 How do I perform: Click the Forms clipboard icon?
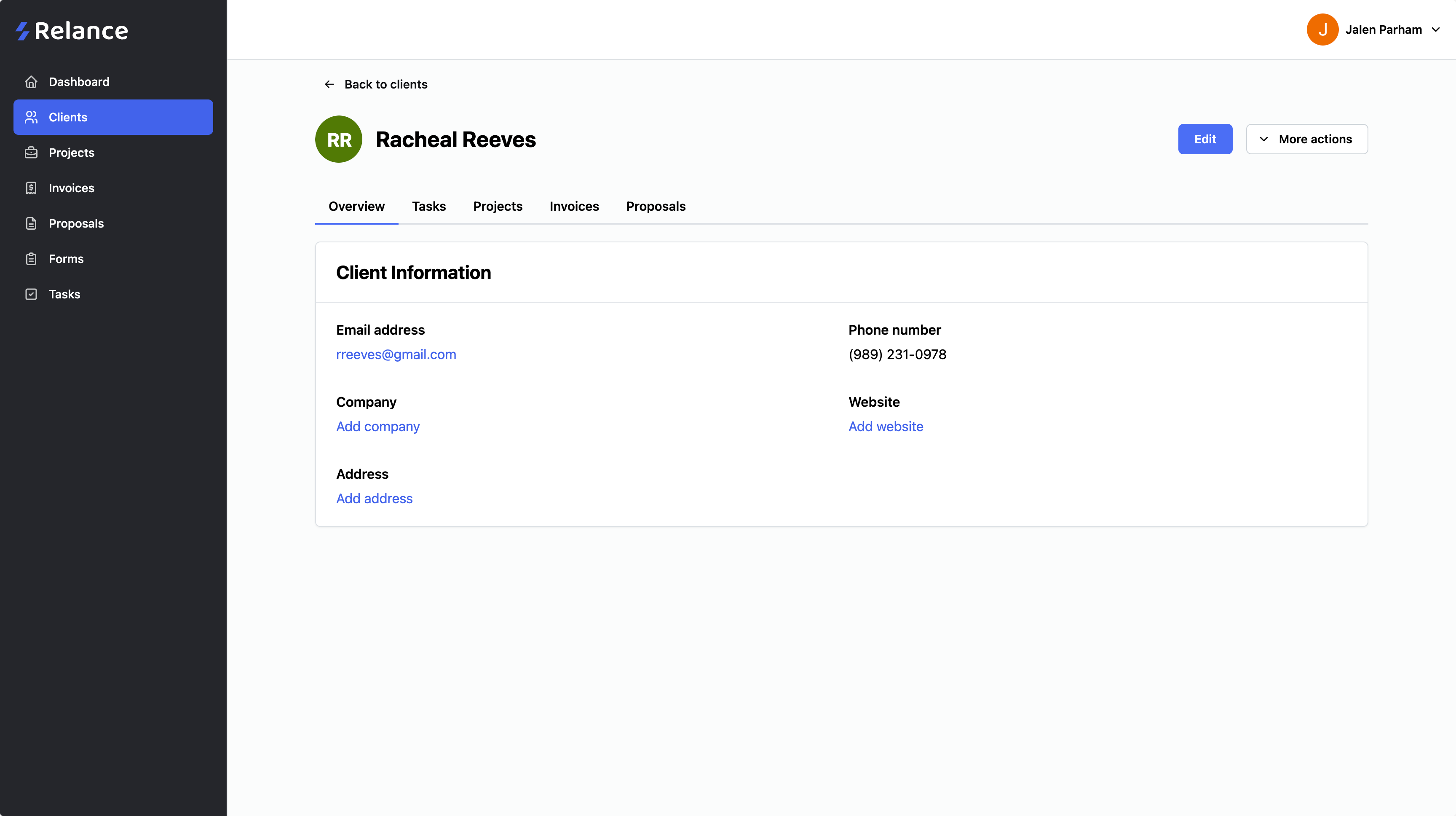(x=31, y=259)
